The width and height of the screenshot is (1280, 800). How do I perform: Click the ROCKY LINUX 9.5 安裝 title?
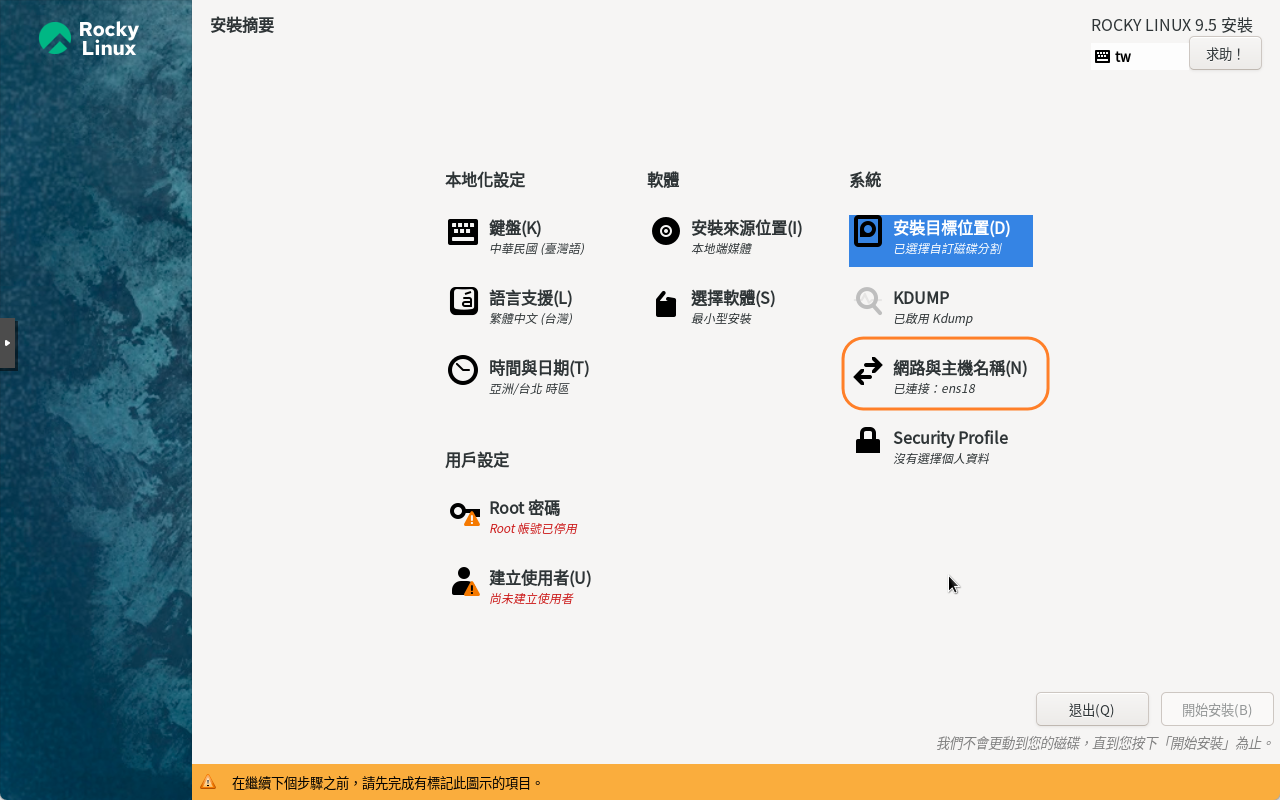[x=1172, y=25]
